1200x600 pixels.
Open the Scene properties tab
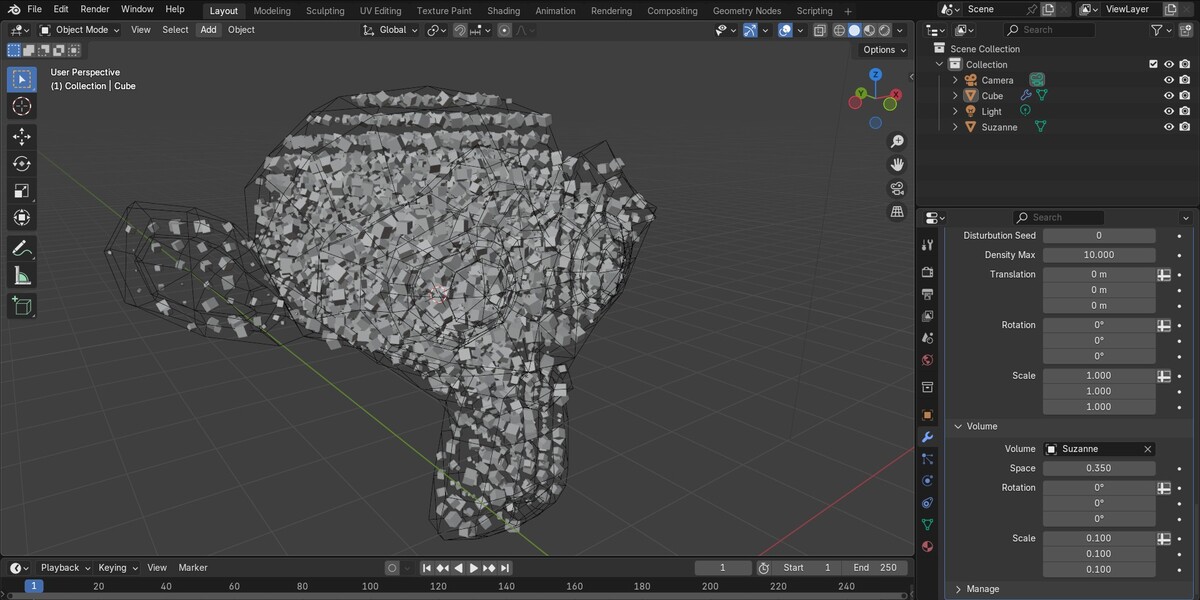pos(927,338)
